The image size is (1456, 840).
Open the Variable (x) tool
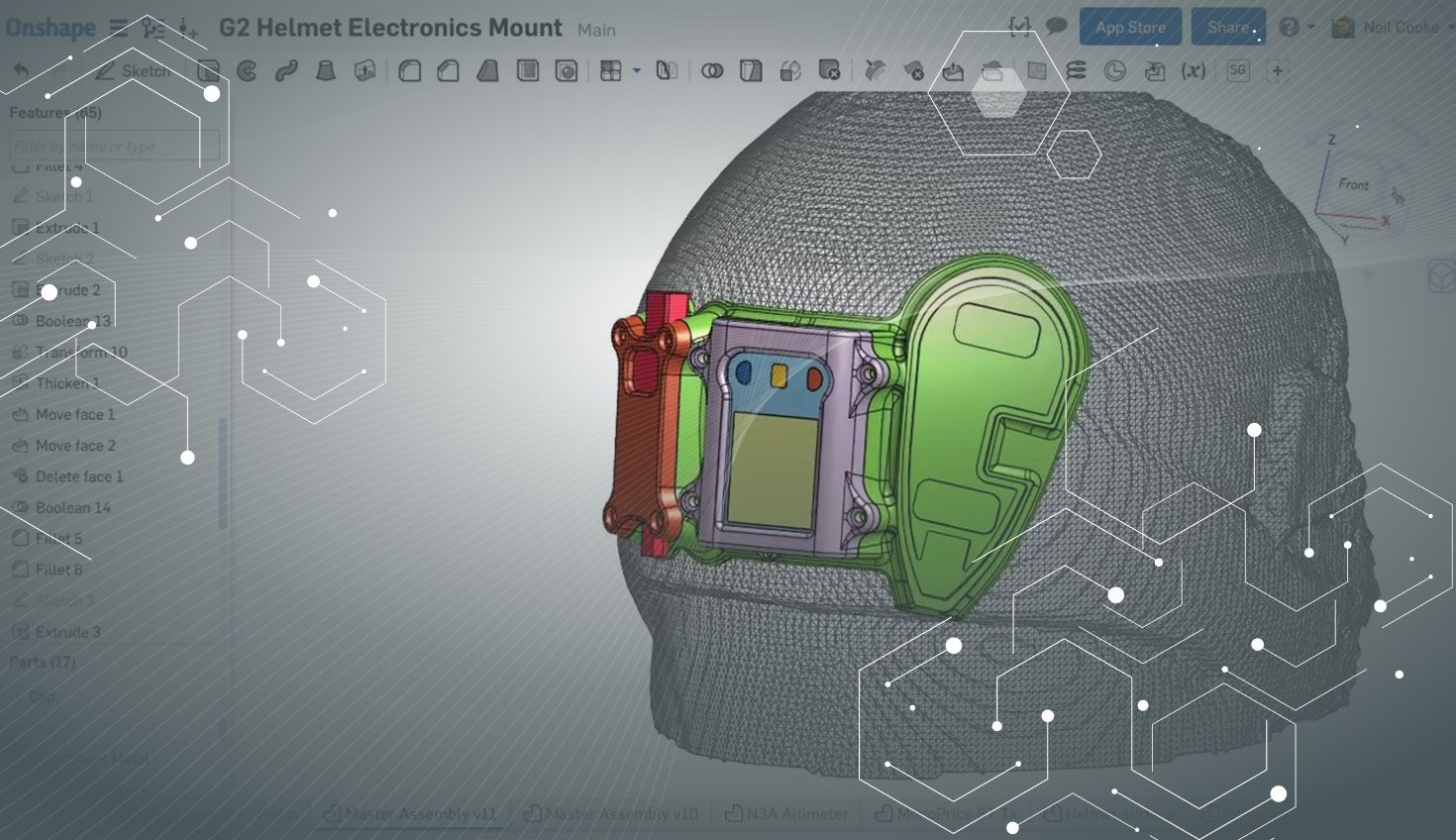point(1194,71)
